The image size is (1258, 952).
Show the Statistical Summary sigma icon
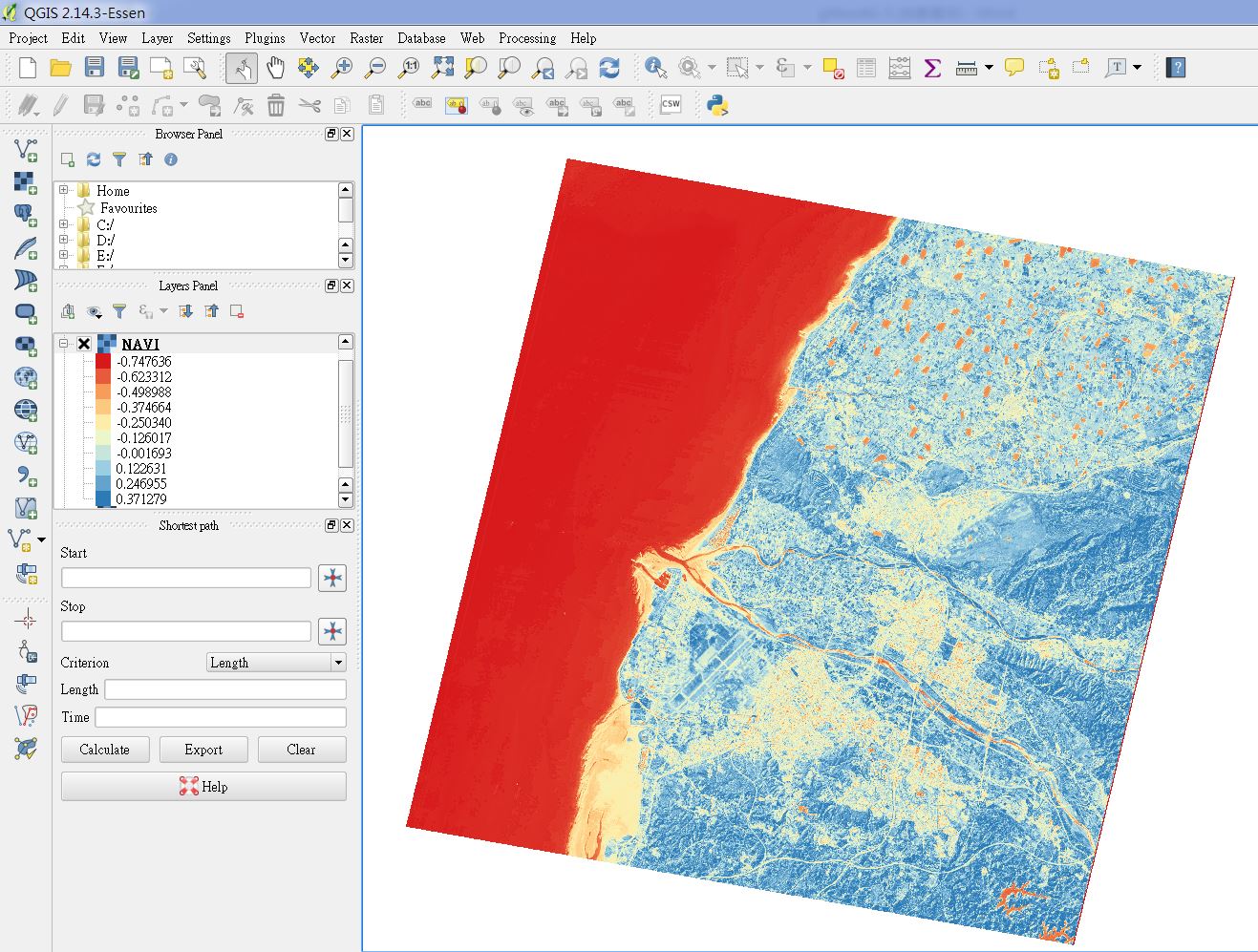(x=933, y=68)
